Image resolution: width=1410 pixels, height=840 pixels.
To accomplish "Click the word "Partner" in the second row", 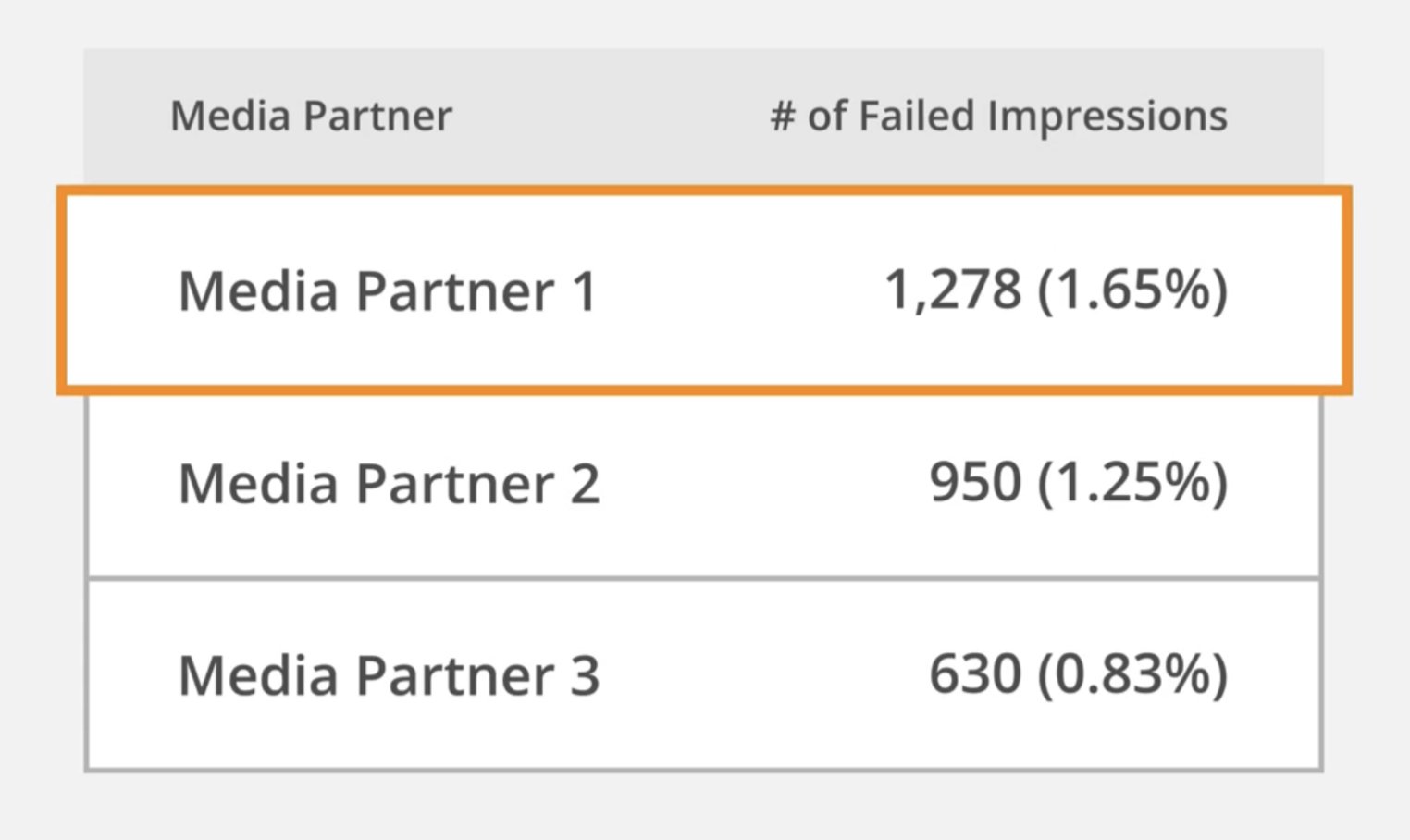I will point(455,484).
